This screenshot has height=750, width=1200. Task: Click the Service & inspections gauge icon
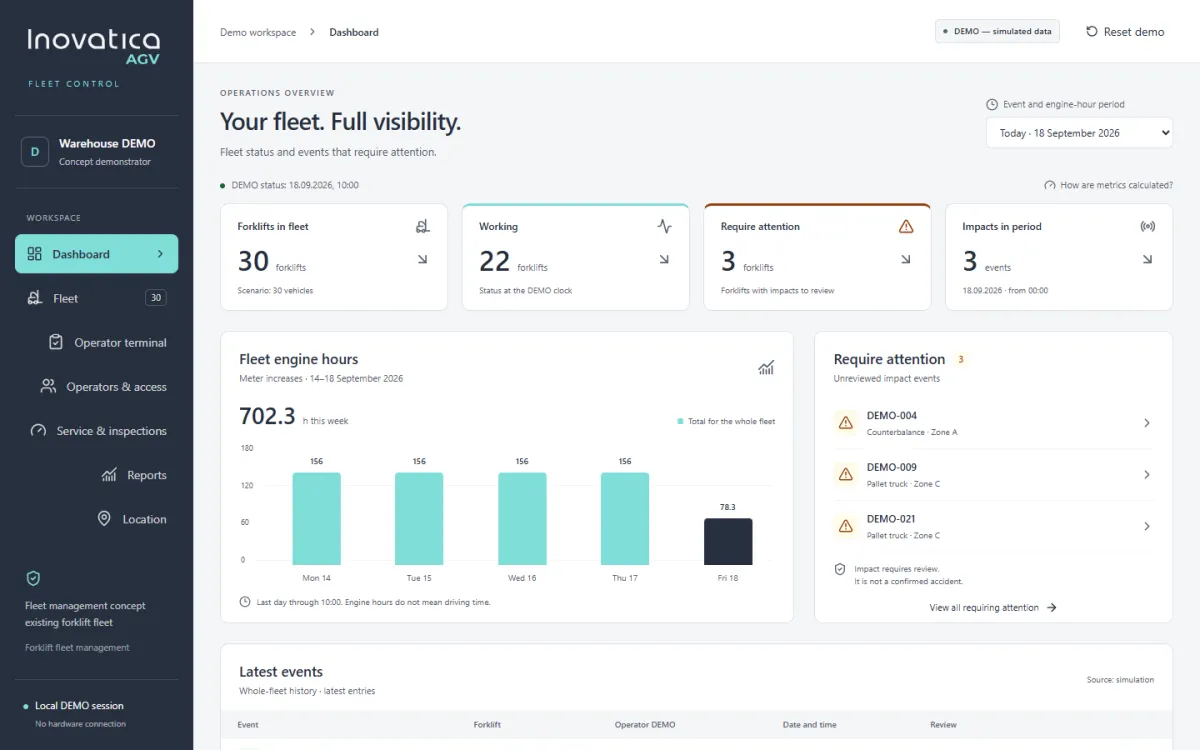click(x=38, y=431)
